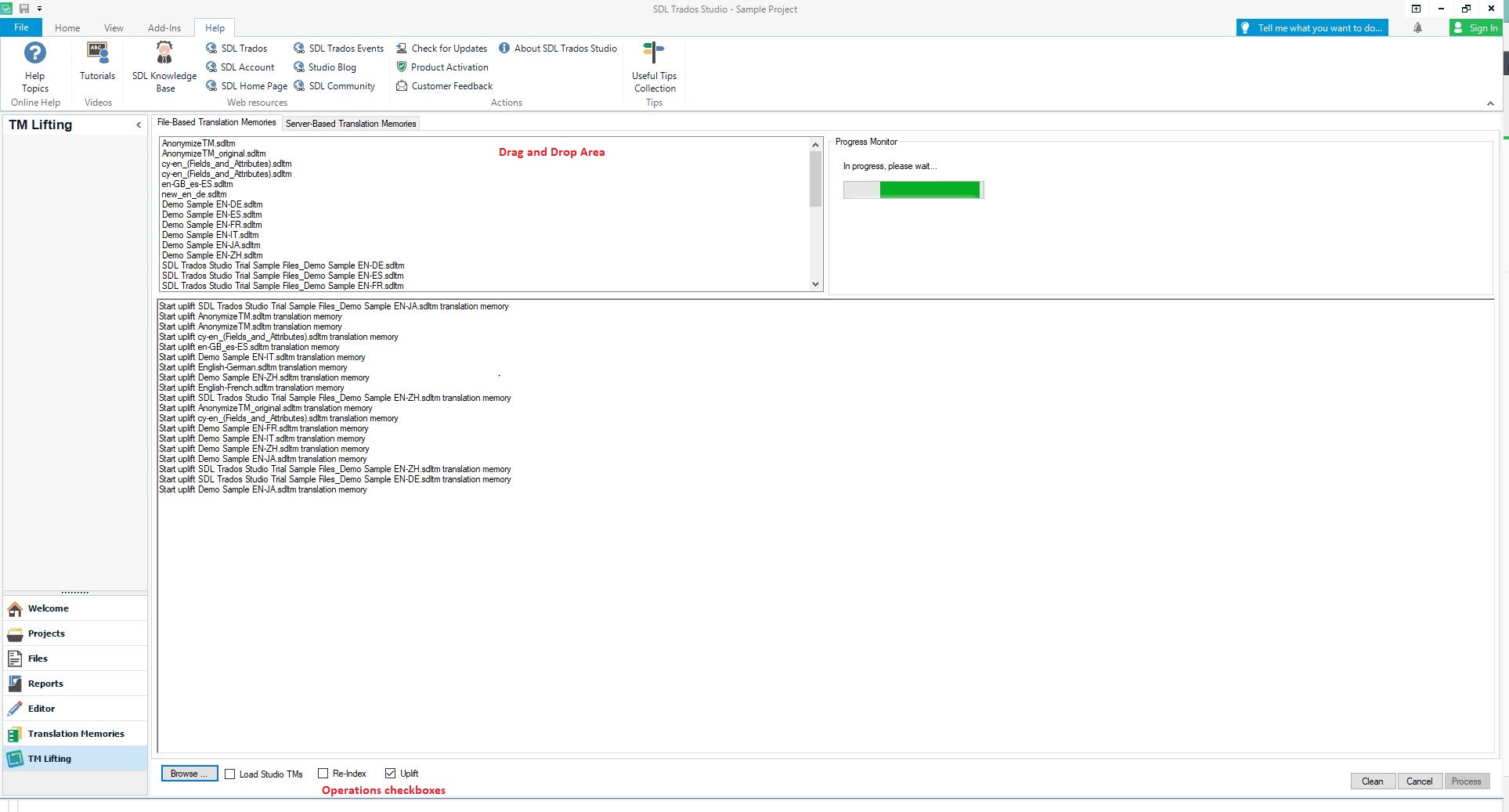Click the Clean button
Viewport: 1509px width, 812px height.
click(x=1373, y=781)
